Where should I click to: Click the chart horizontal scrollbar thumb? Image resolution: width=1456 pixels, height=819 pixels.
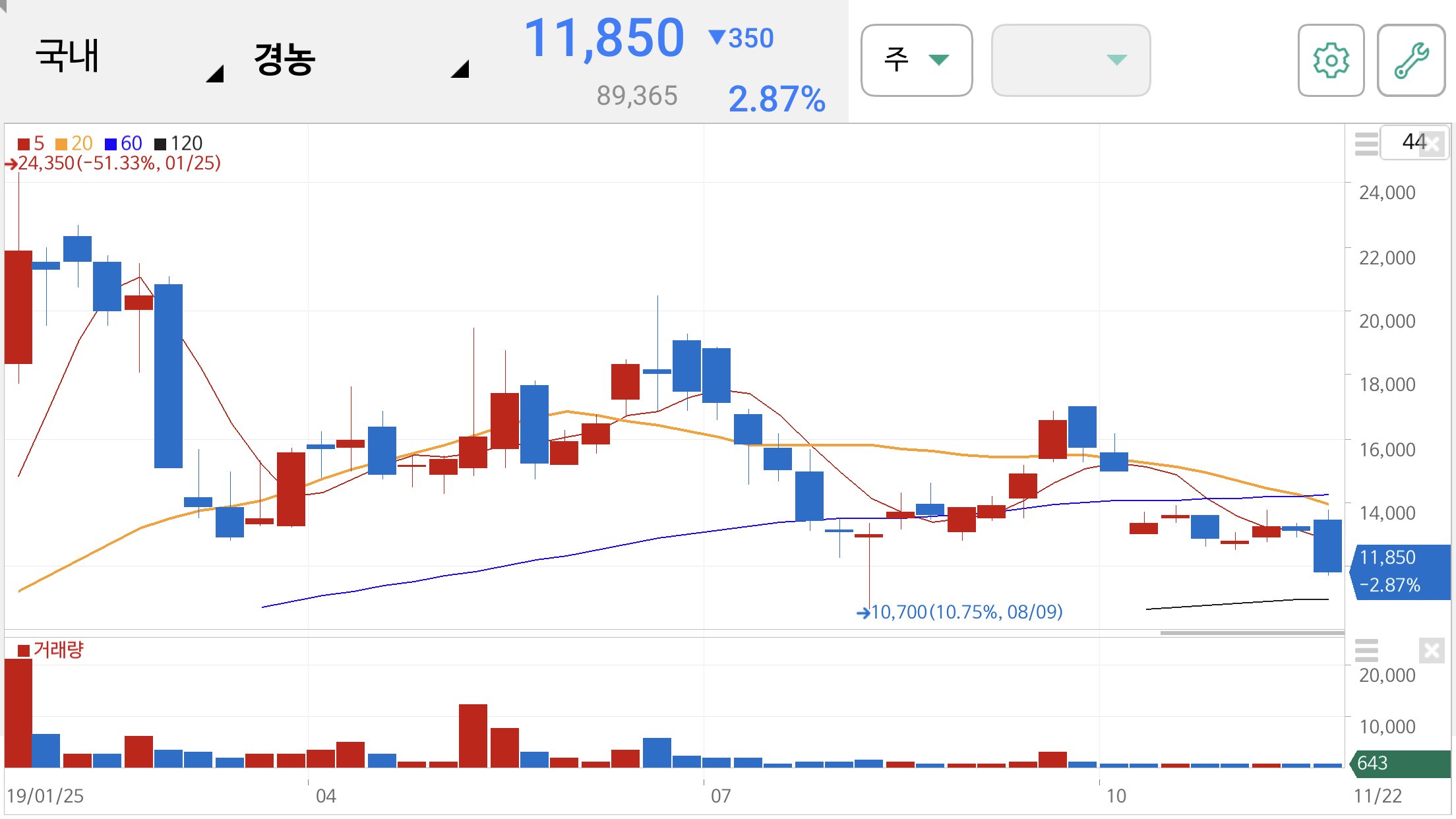tap(1252, 633)
